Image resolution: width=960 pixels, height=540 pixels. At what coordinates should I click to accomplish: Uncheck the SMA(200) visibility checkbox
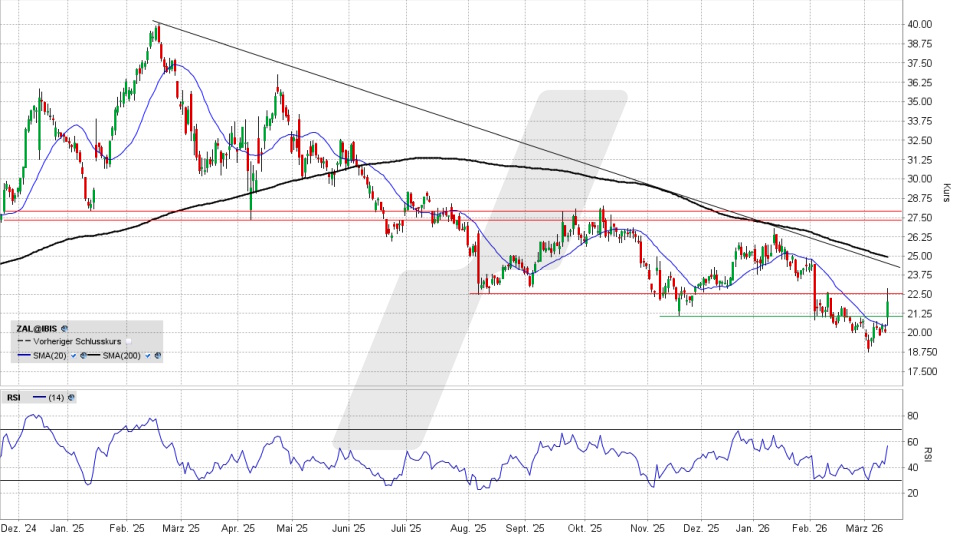(149, 355)
